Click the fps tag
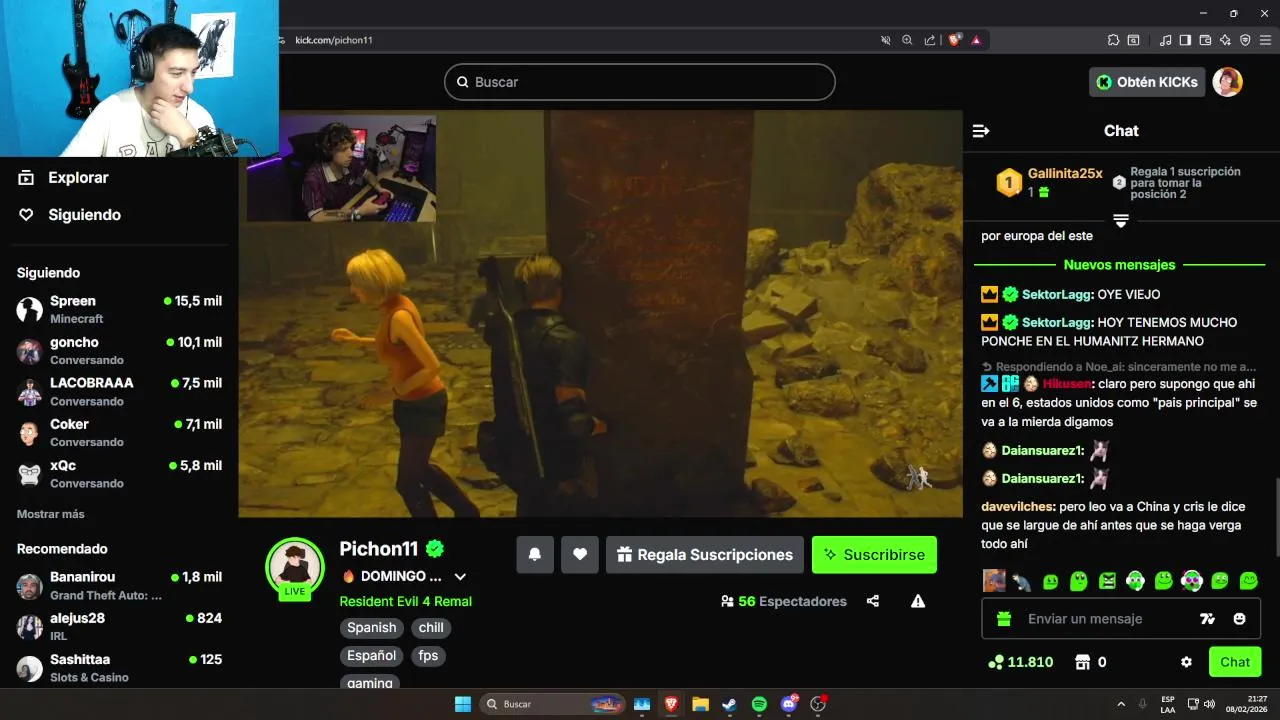 pos(428,656)
